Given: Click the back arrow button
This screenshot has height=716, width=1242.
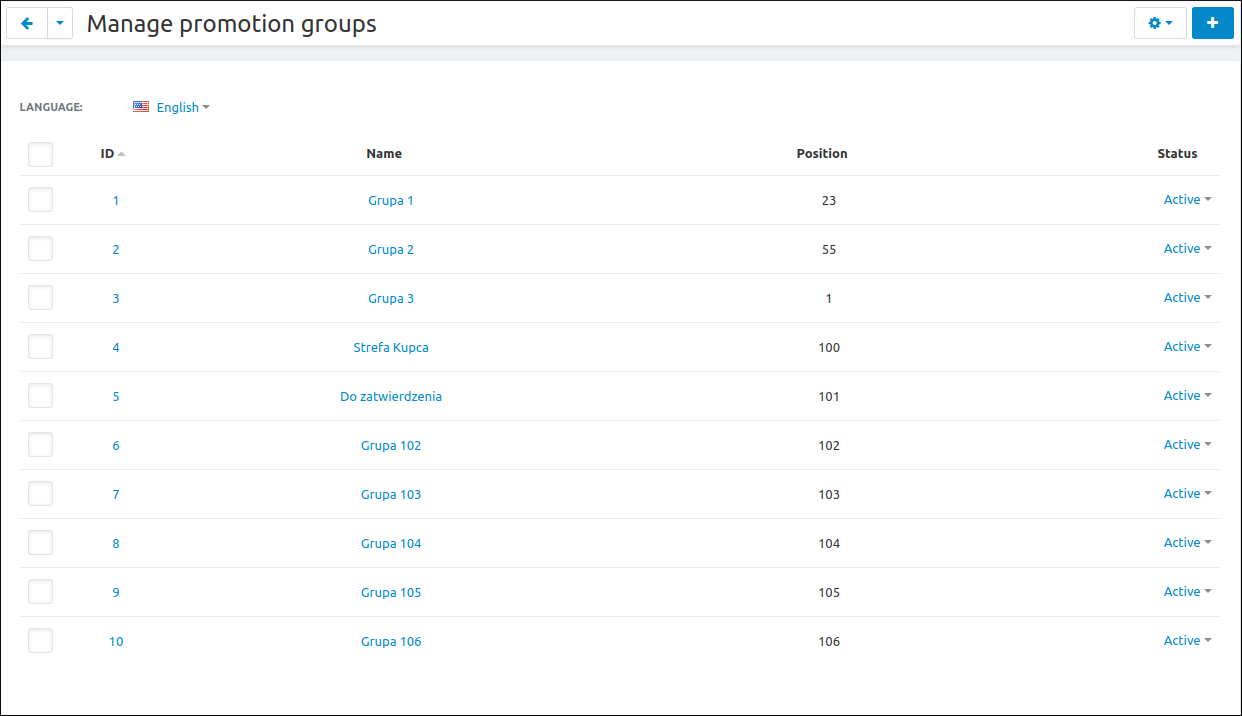Looking at the screenshot, I should click(x=27, y=23).
